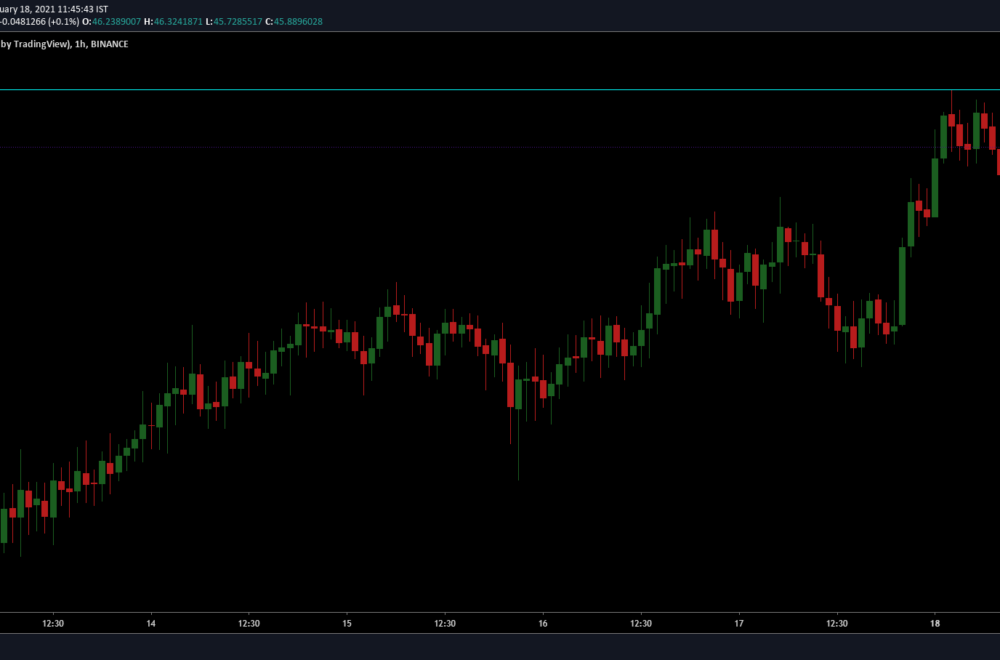Click the open price value O:46.2389007
Viewport: 1000px width, 660px height.
coord(112,22)
